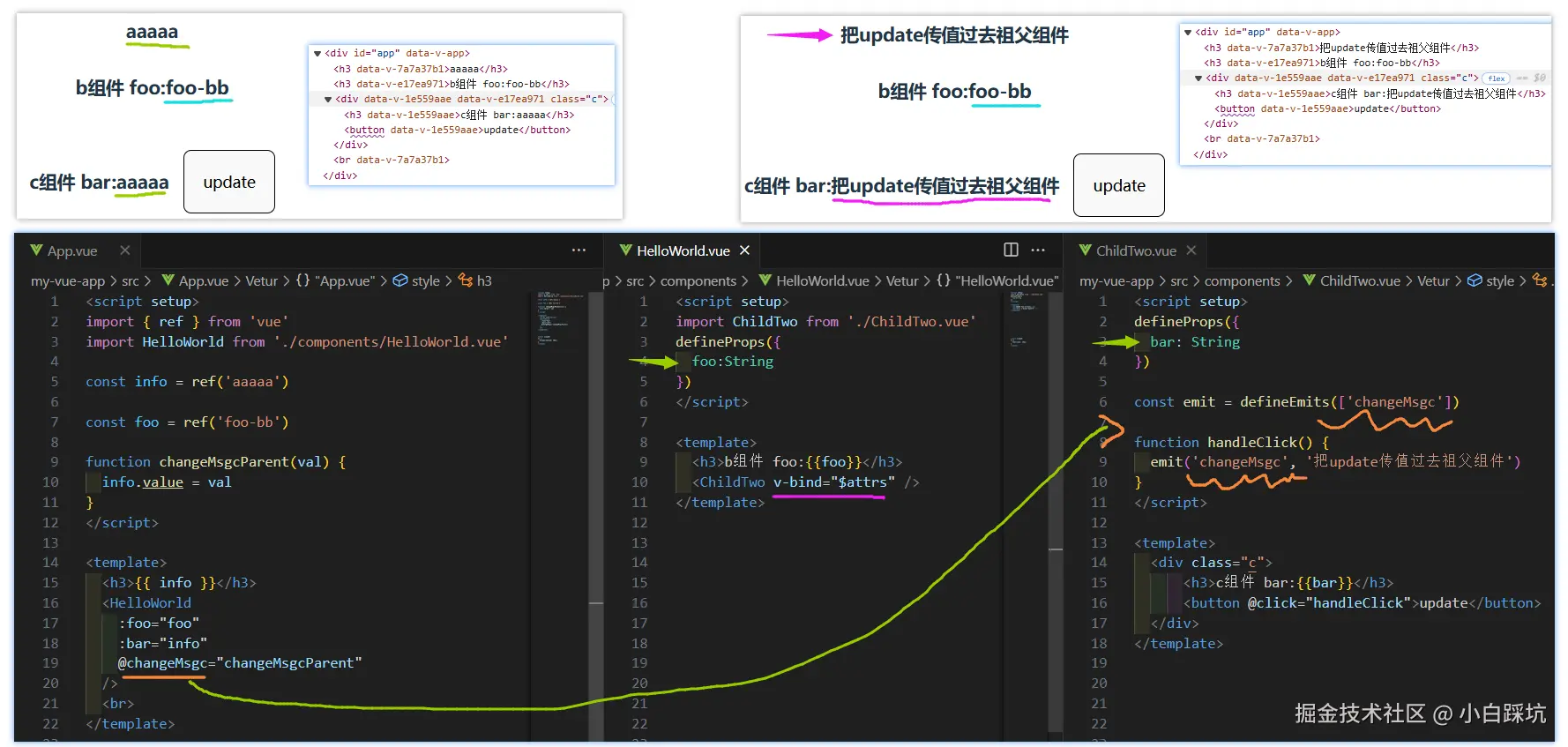
Task: Split the HelloWorld.vue editor to the right
Action: pos(1012,250)
